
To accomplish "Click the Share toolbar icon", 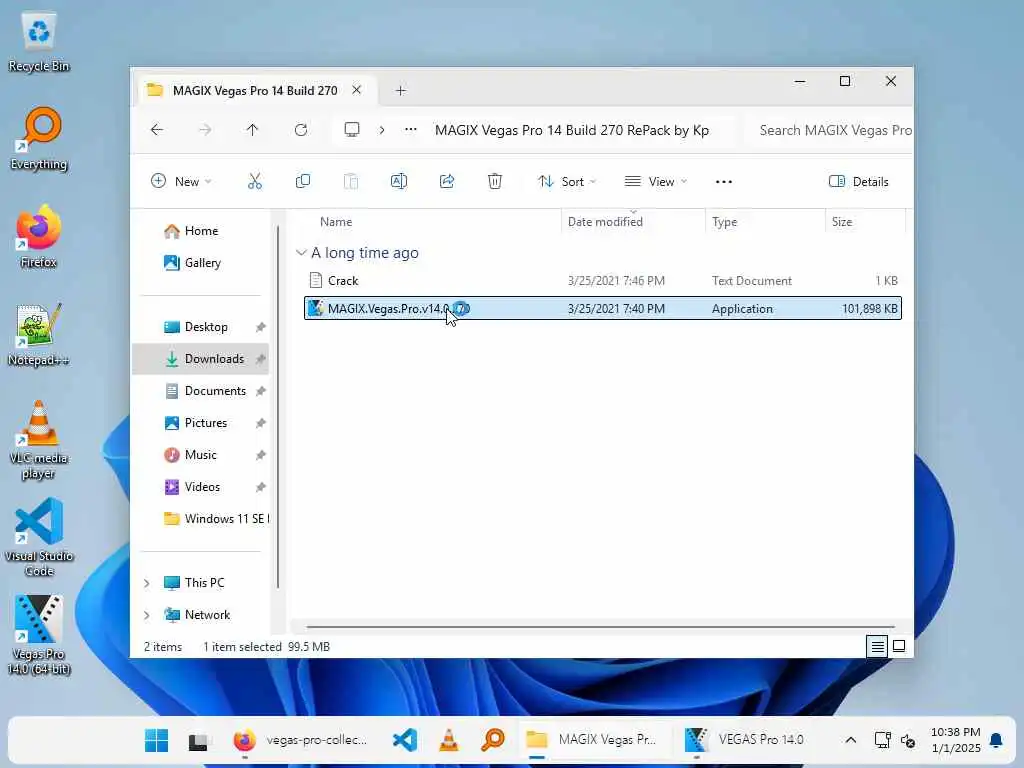I will coord(447,182).
